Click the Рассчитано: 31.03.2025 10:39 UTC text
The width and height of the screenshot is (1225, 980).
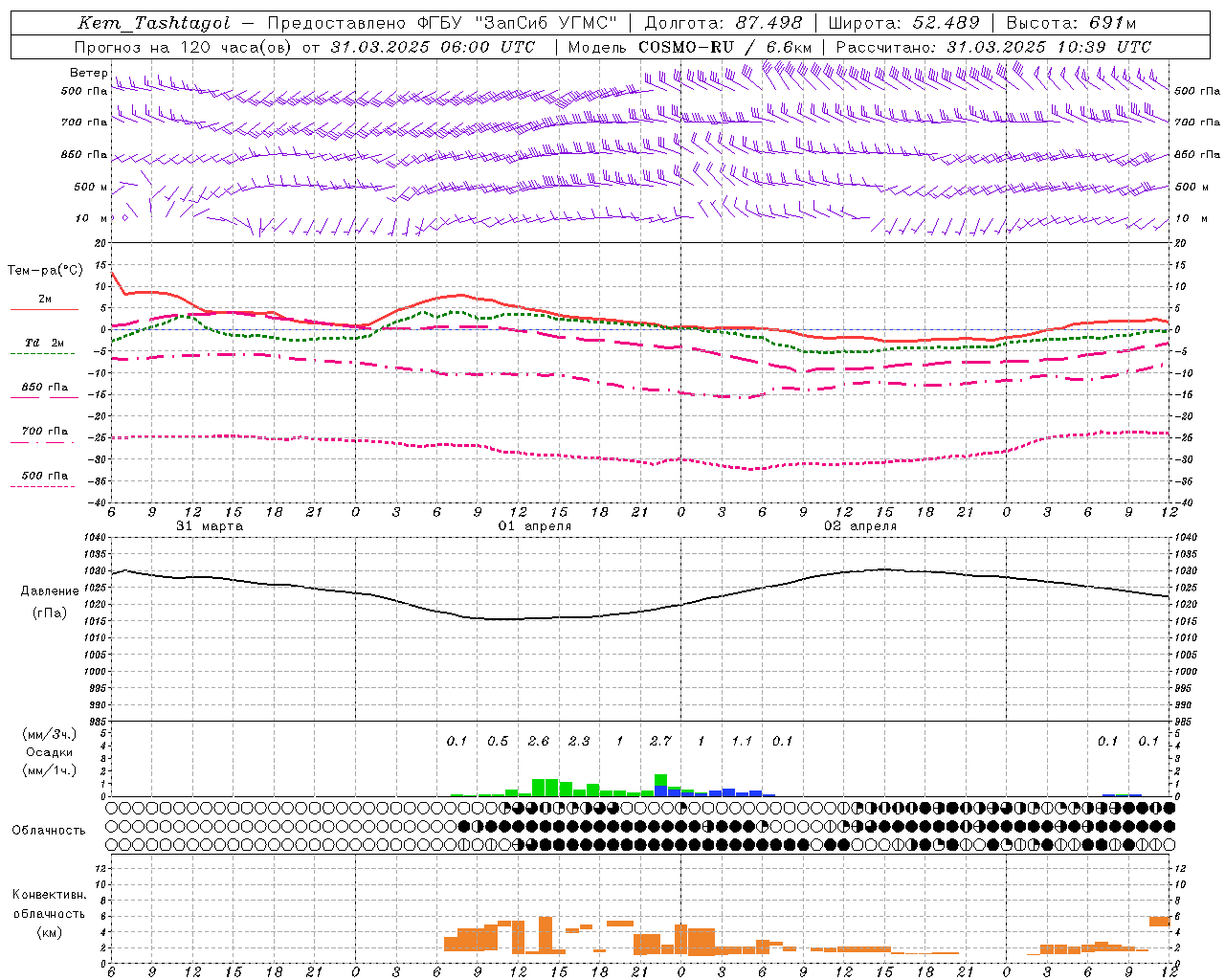point(993,47)
